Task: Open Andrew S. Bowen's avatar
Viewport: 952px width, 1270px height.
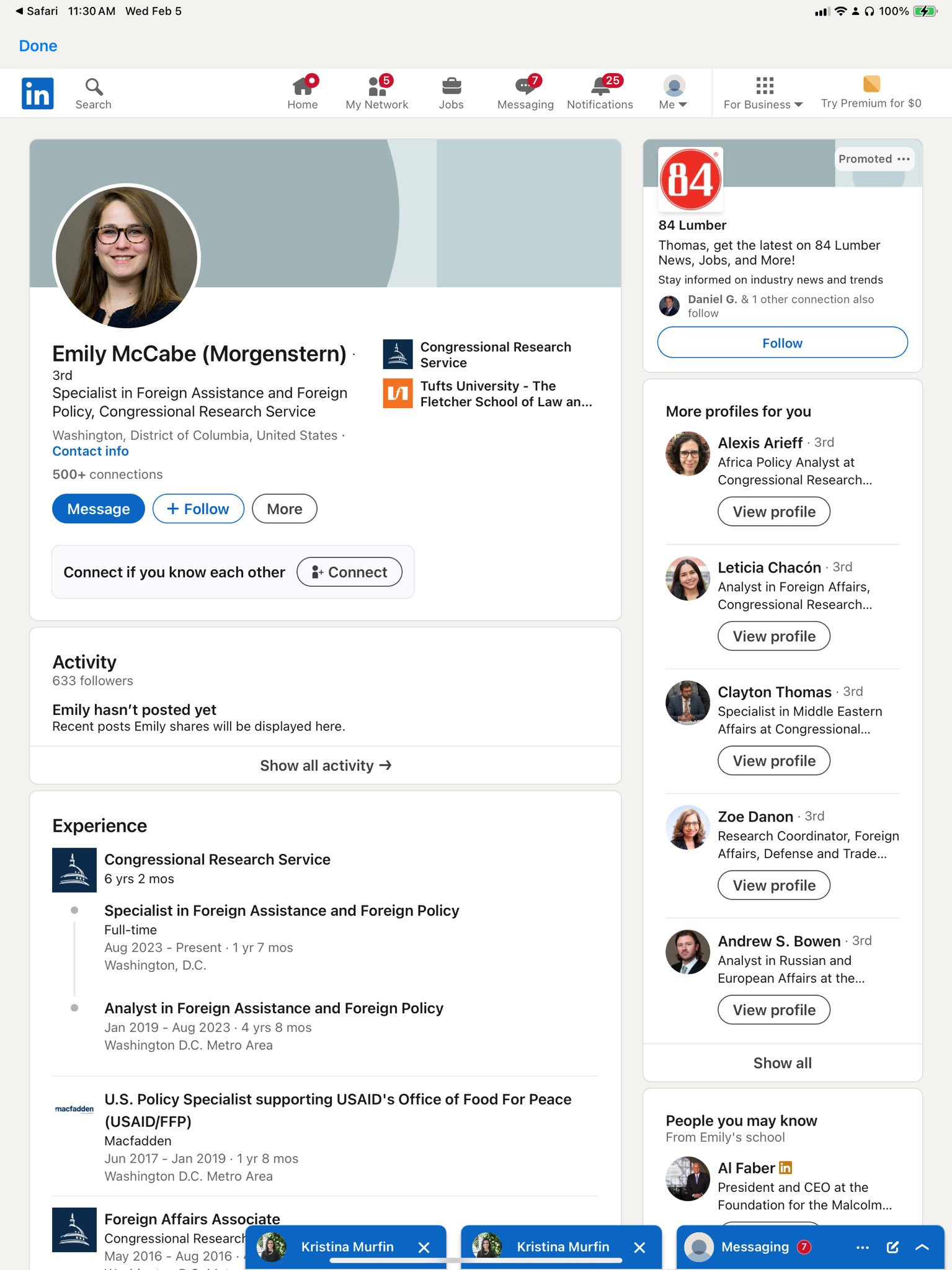Action: coord(688,952)
